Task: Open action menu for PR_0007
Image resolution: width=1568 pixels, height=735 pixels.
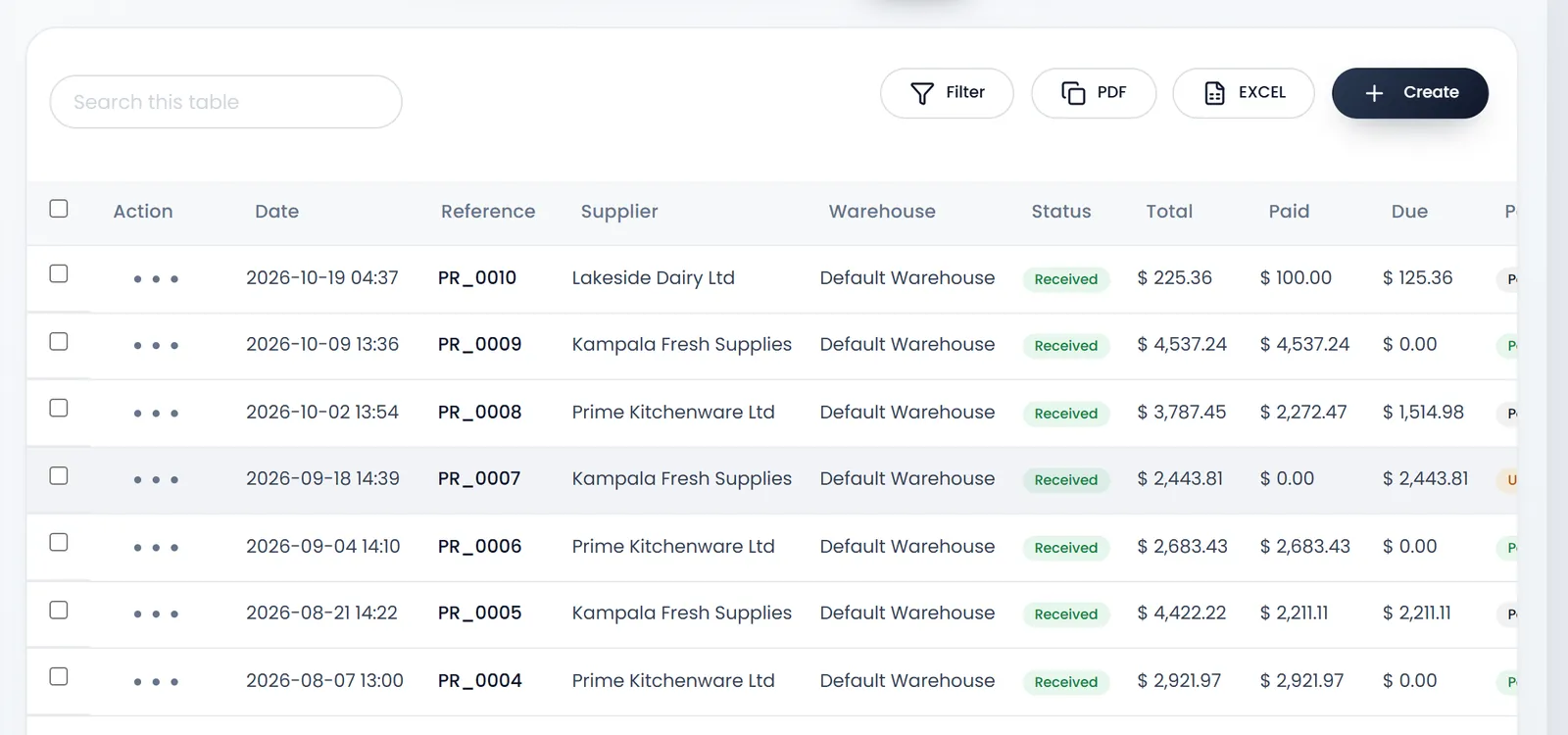Action: tap(156, 480)
